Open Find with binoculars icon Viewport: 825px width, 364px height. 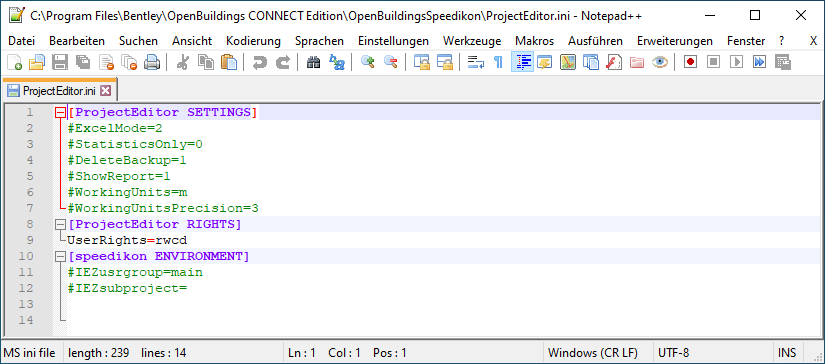(314, 63)
